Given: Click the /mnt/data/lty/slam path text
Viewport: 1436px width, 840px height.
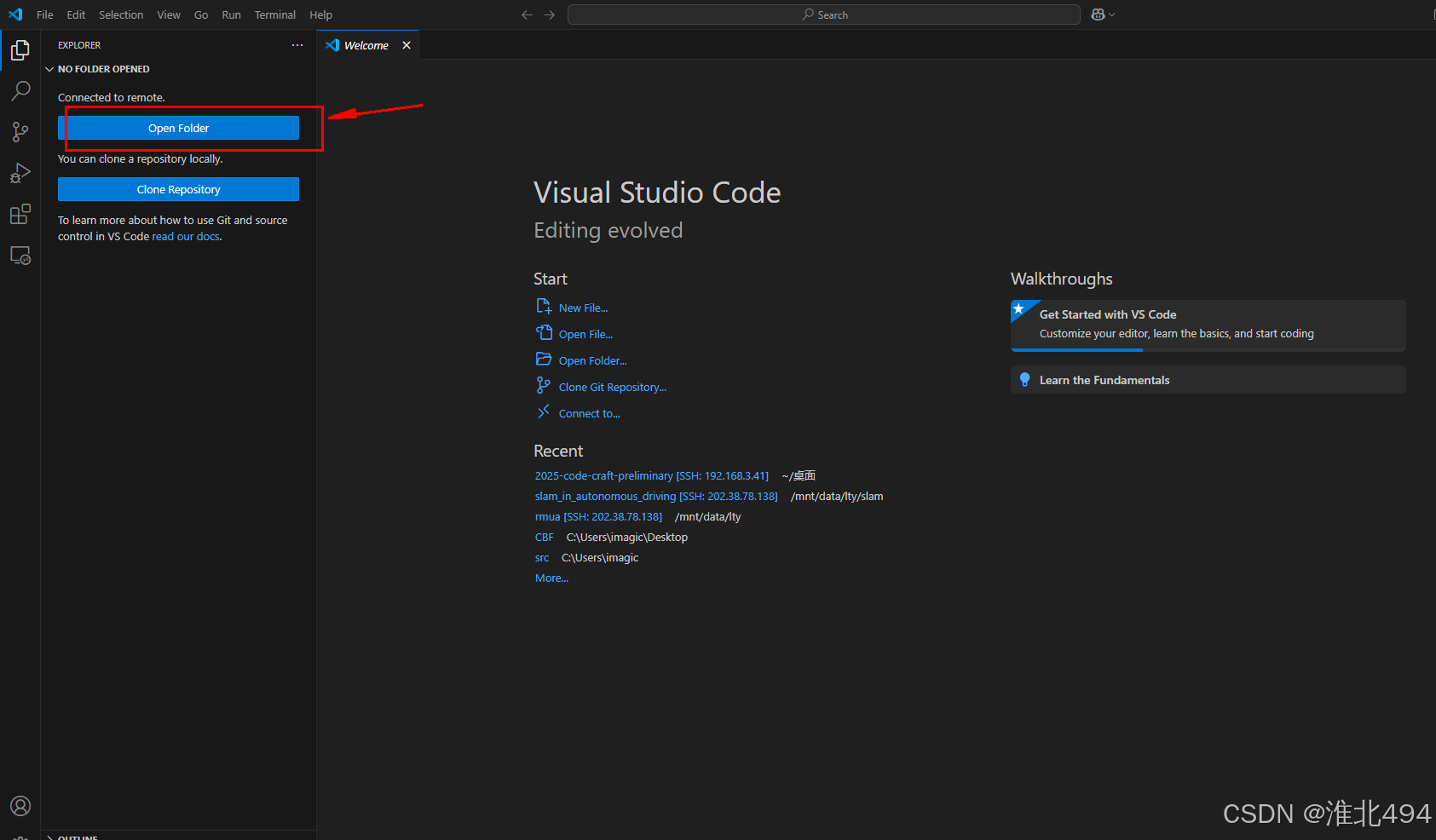Looking at the screenshot, I should [837, 496].
